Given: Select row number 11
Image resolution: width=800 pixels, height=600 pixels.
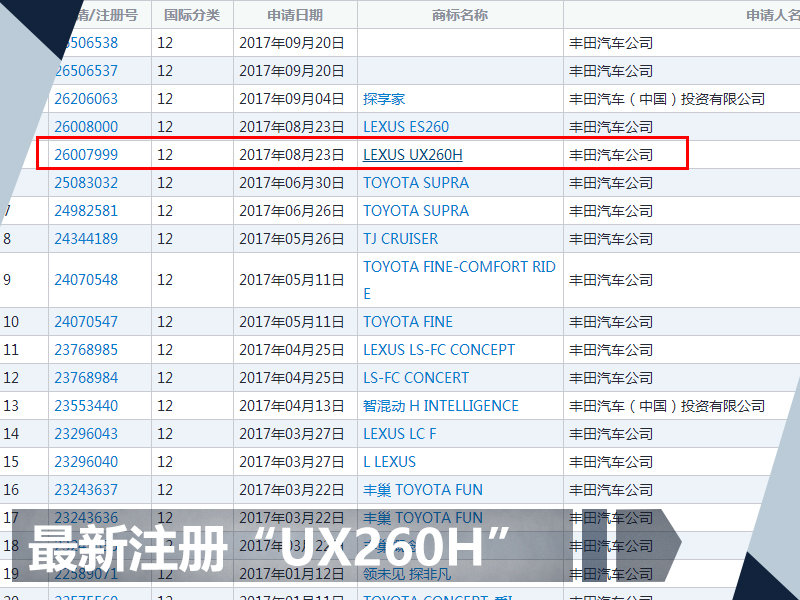Looking at the screenshot, I should pos(11,350).
